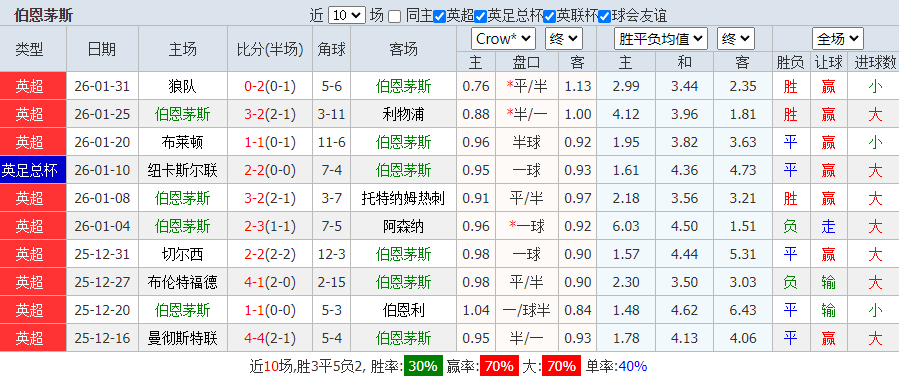899x379 pixels.
Task: Click the draw odds value 4.62
Action: click(x=684, y=311)
